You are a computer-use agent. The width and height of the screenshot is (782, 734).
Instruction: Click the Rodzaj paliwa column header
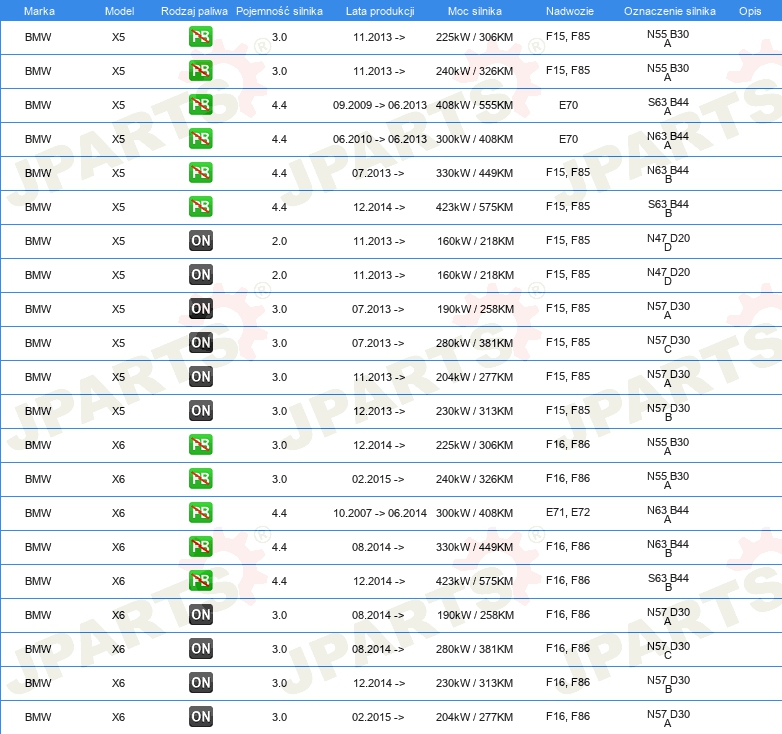pos(194,11)
